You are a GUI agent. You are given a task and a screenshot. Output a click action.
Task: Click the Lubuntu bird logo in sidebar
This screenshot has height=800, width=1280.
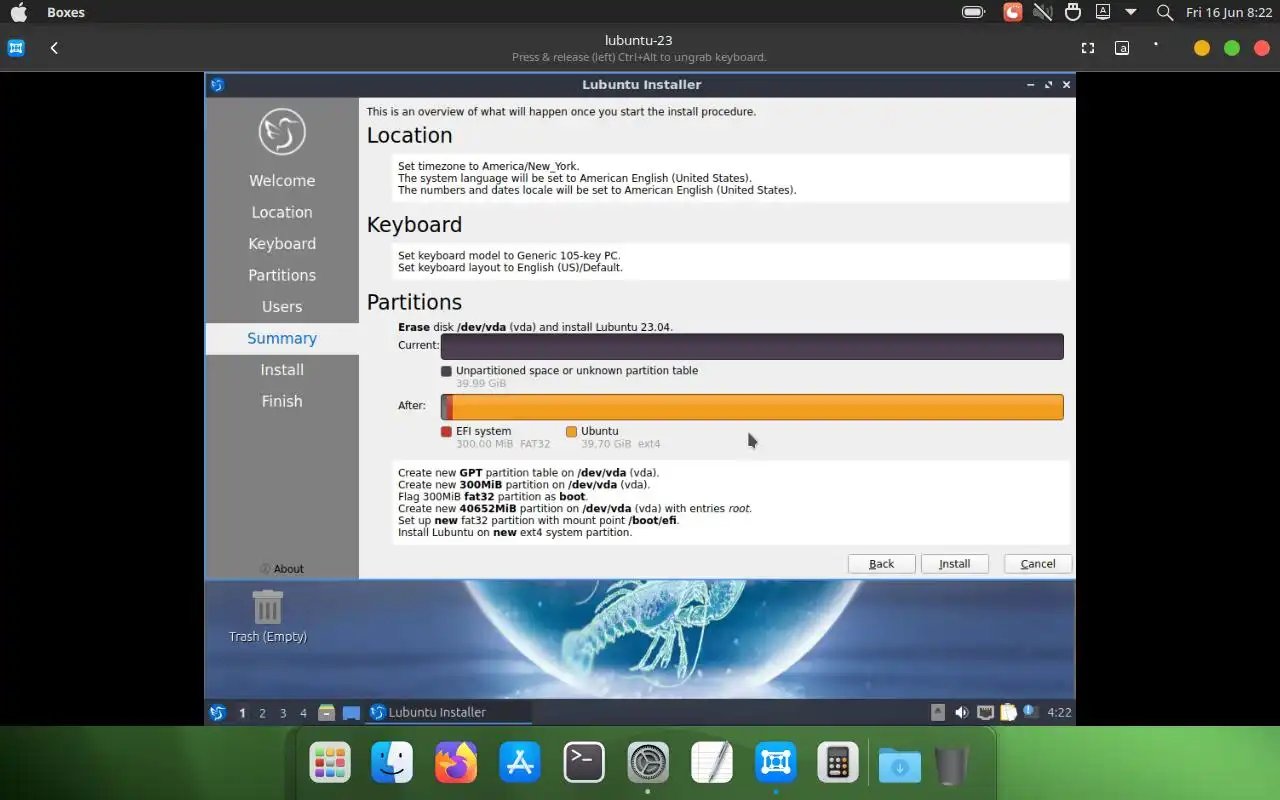pos(282,131)
